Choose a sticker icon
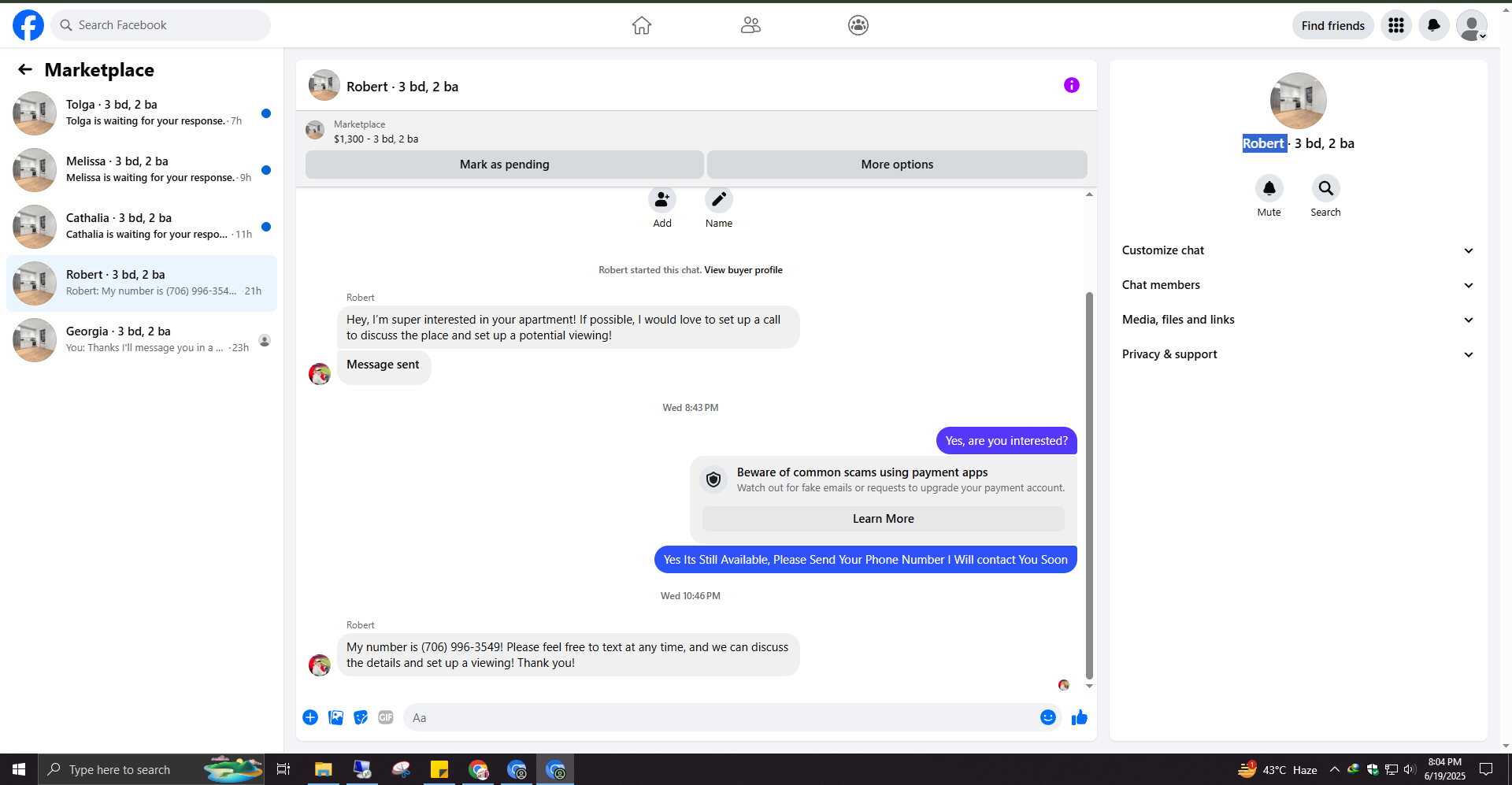The width and height of the screenshot is (1512, 785). (x=361, y=717)
